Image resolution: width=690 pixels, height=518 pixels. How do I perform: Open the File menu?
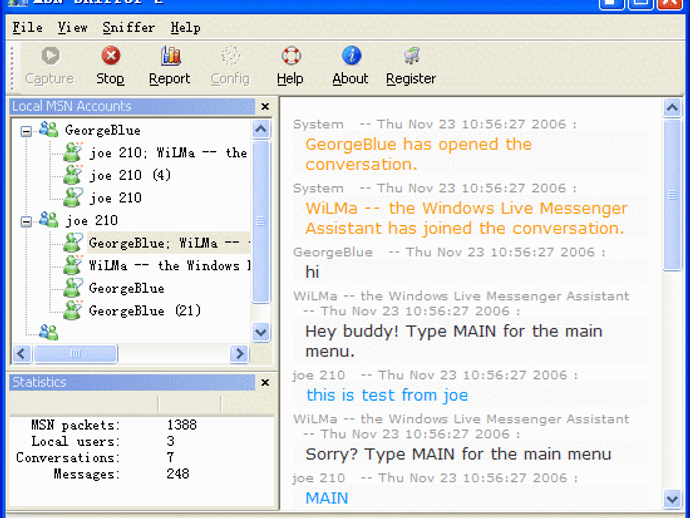point(27,28)
